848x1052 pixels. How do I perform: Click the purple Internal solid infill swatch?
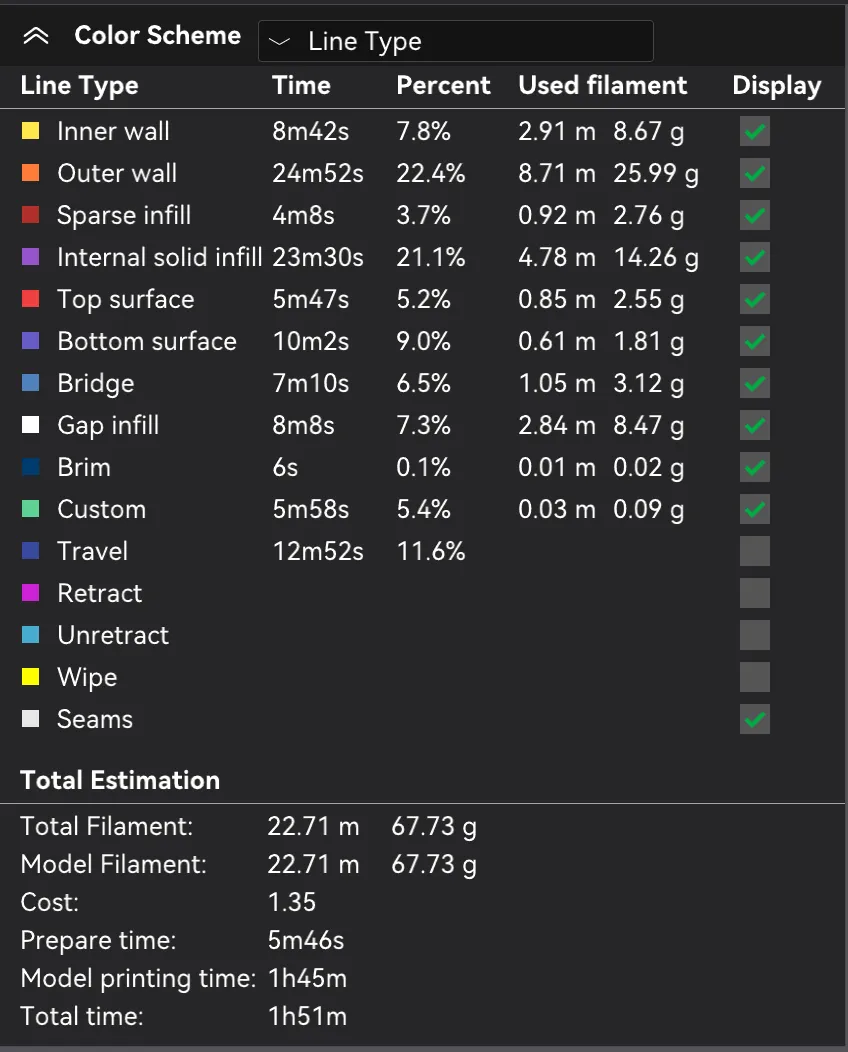(31, 257)
